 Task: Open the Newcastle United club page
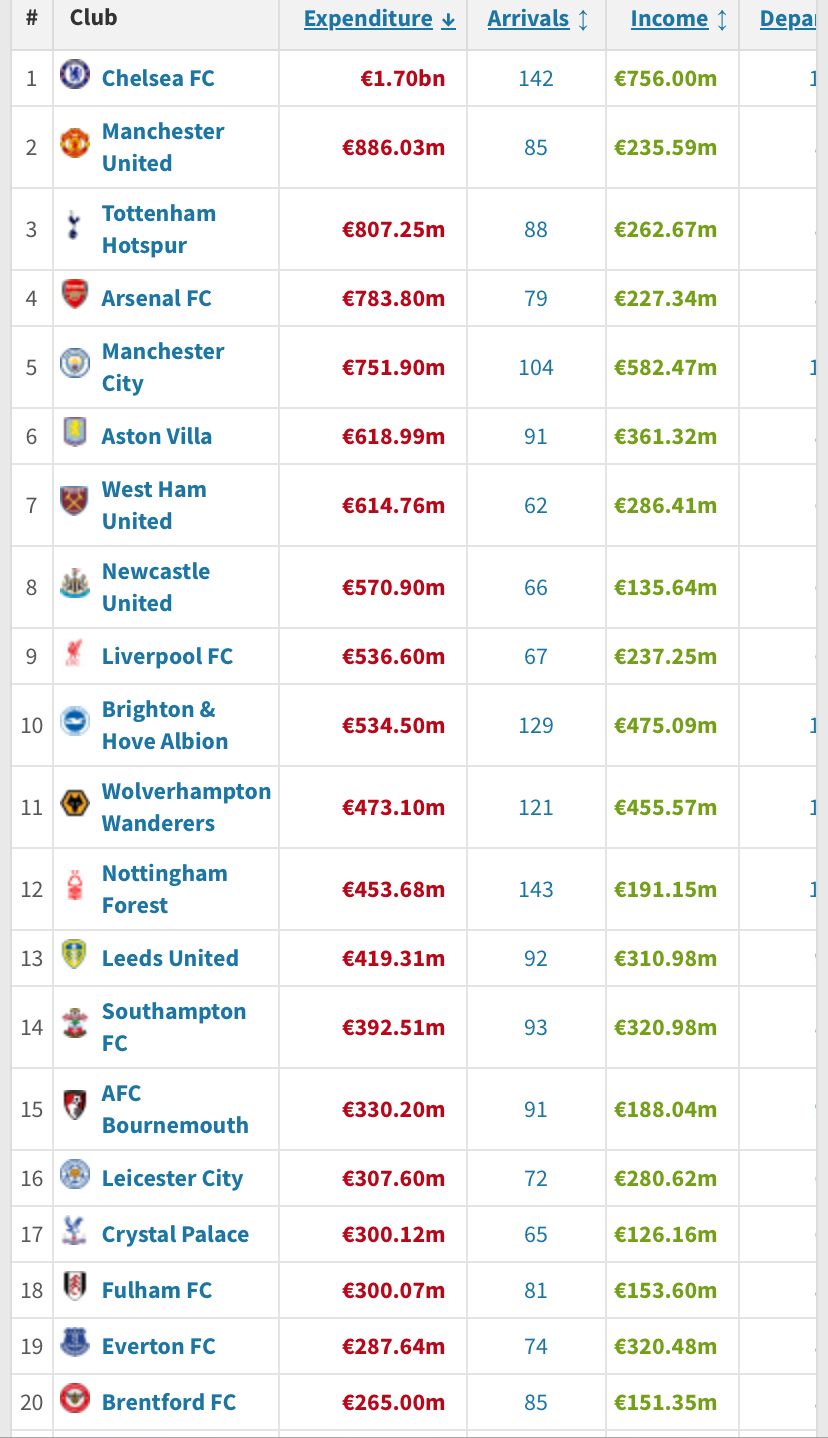coord(156,587)
